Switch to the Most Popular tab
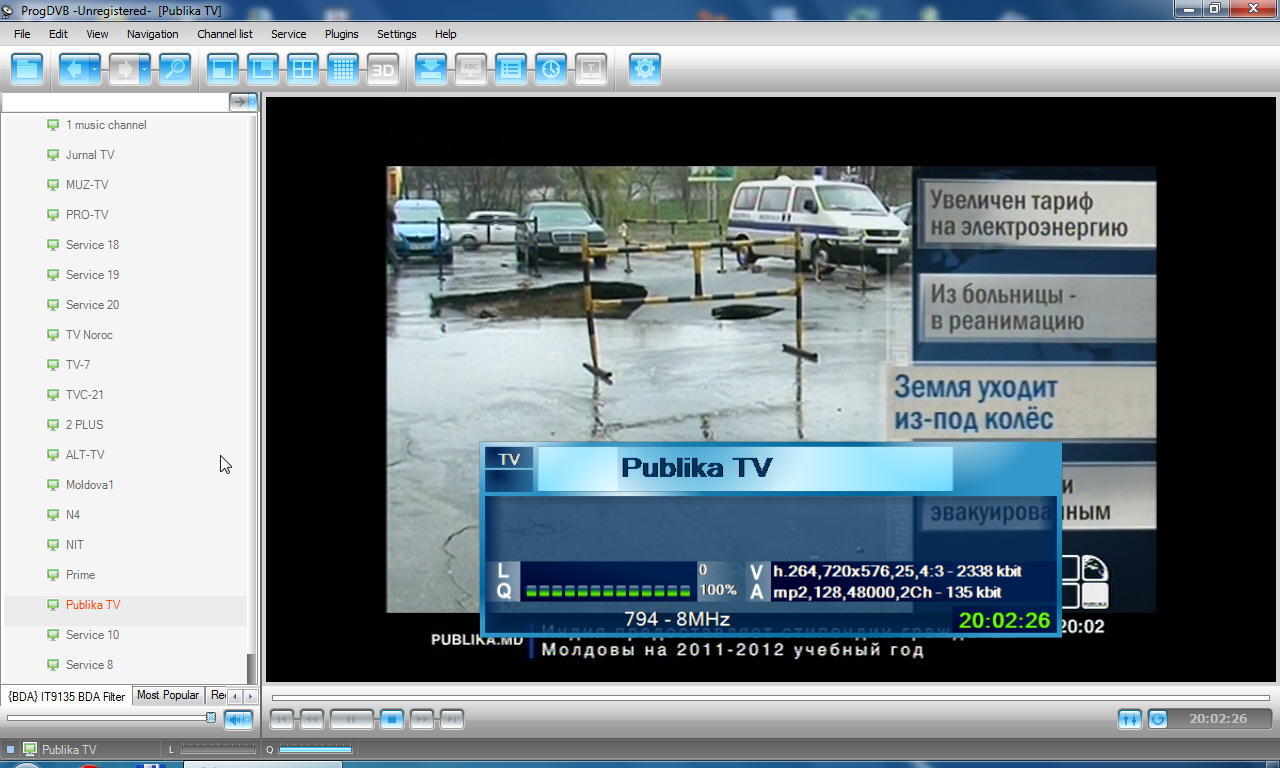The image size is (1280, 768). tap(168, 695)
